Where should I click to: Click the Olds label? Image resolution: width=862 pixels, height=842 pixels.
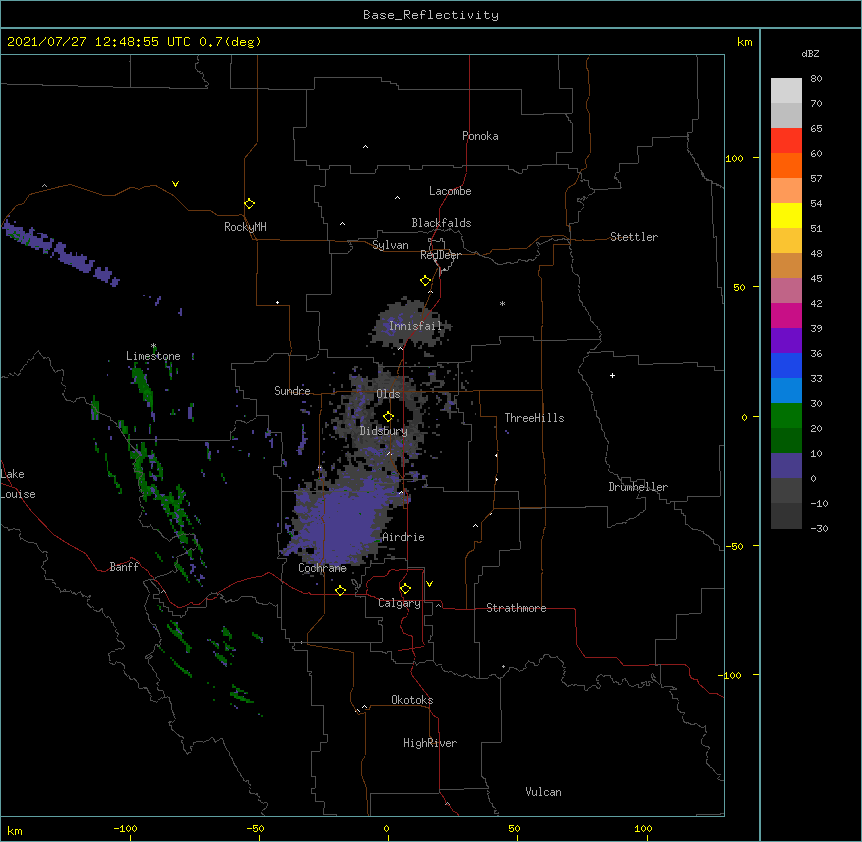click(x=388, y=394)
